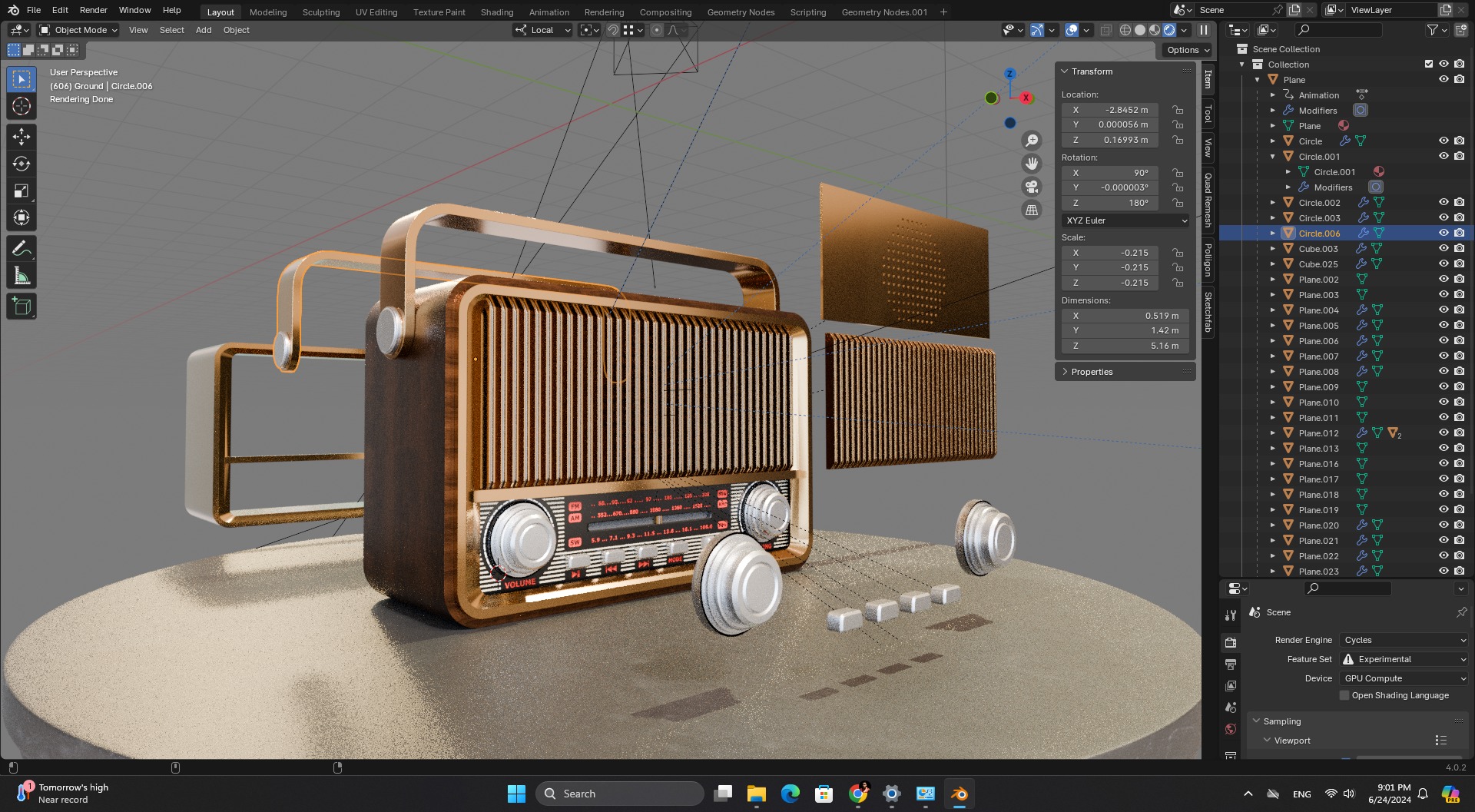Open the Object Mode dropdown
The width and height of the screenshot is (1475, 812).
[78, 30]
